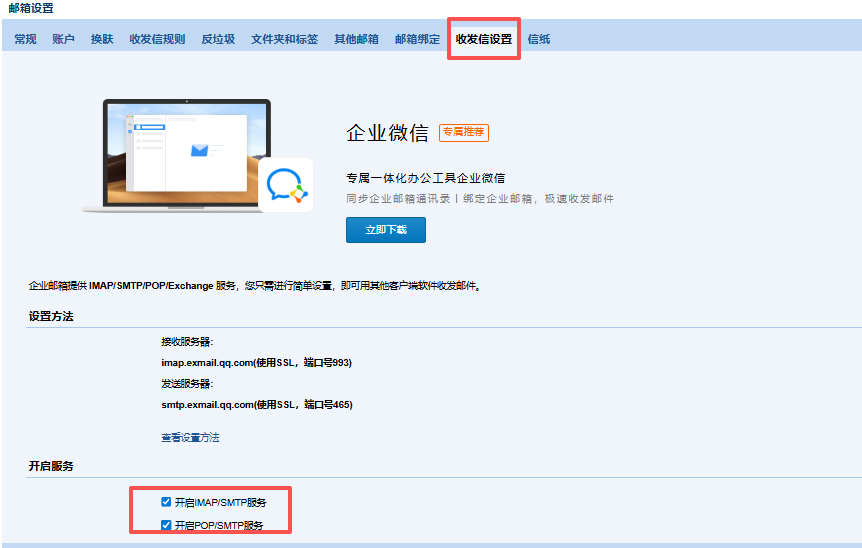Open the 常规 settings tab
This screenshot has height=548, width=862.
pyautogui.click(x=25, y=39)
